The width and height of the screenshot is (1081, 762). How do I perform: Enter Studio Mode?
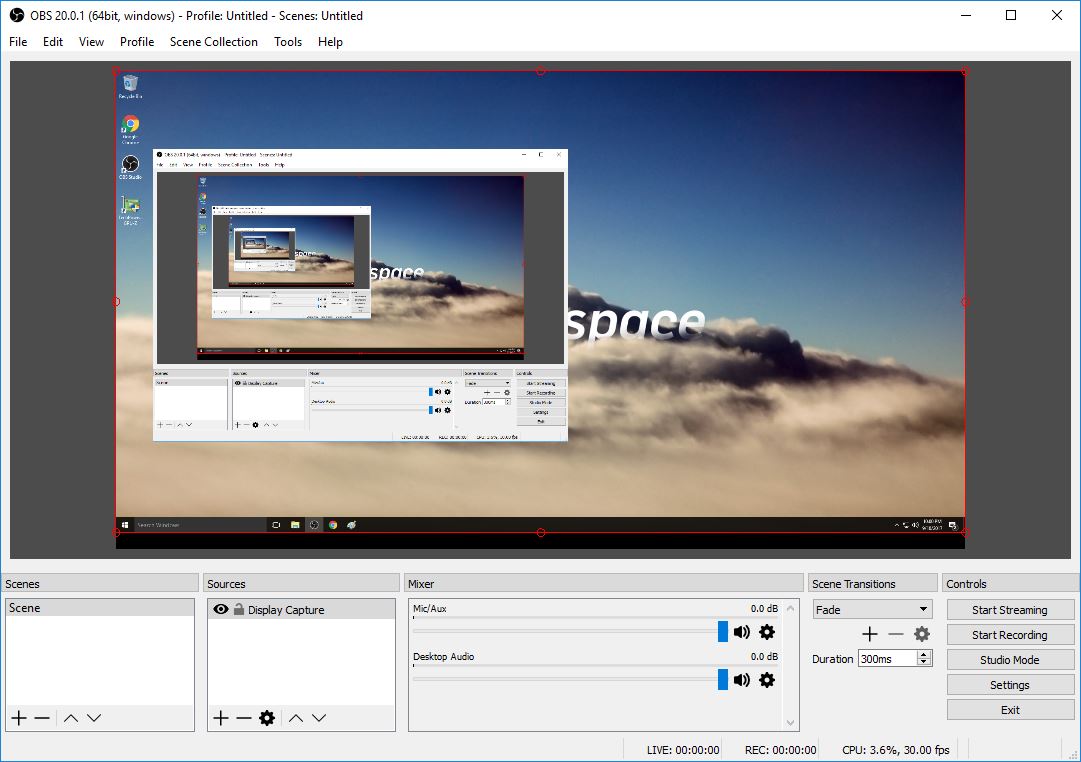[x=1010, y=660]
